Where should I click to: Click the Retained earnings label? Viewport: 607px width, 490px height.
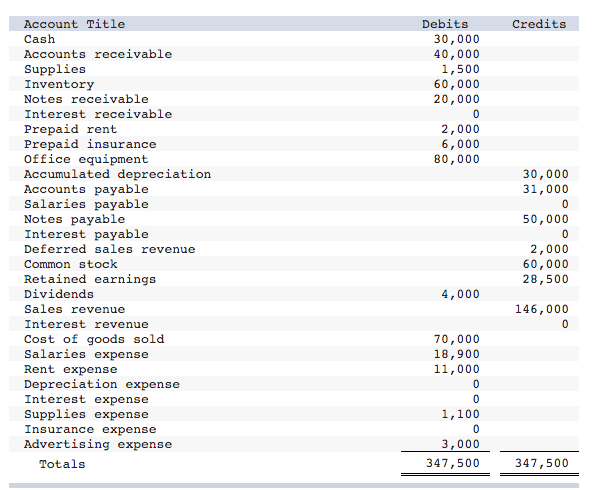90,279
